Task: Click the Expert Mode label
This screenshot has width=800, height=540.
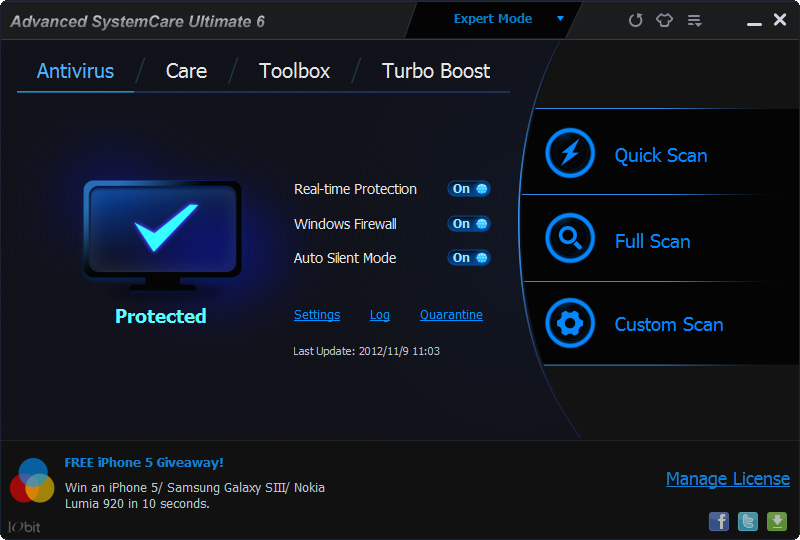Action: [x=493, y=19]
